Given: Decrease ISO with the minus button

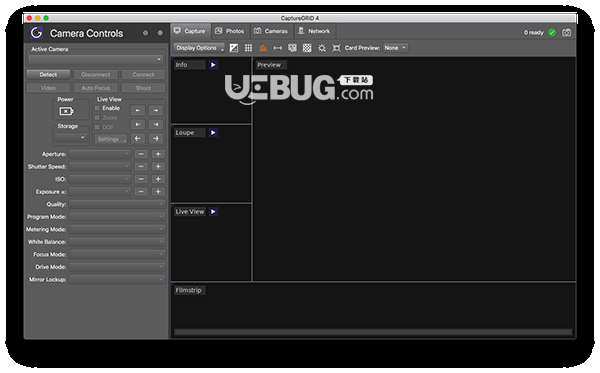Looking at the screenshot, I should click(141, 179).
